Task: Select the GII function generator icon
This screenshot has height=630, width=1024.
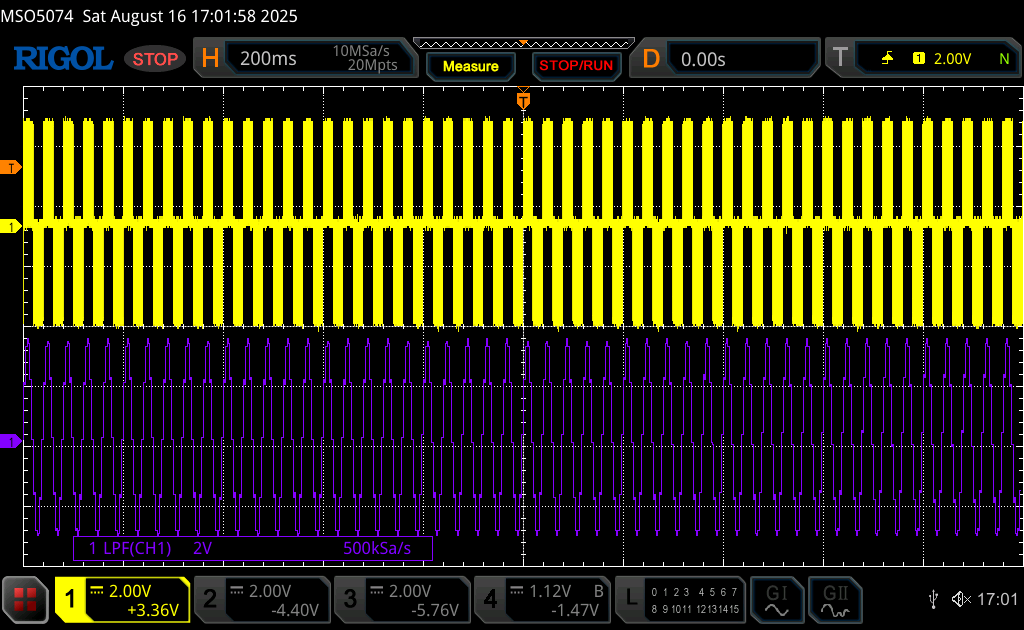Action: point(835,600)
